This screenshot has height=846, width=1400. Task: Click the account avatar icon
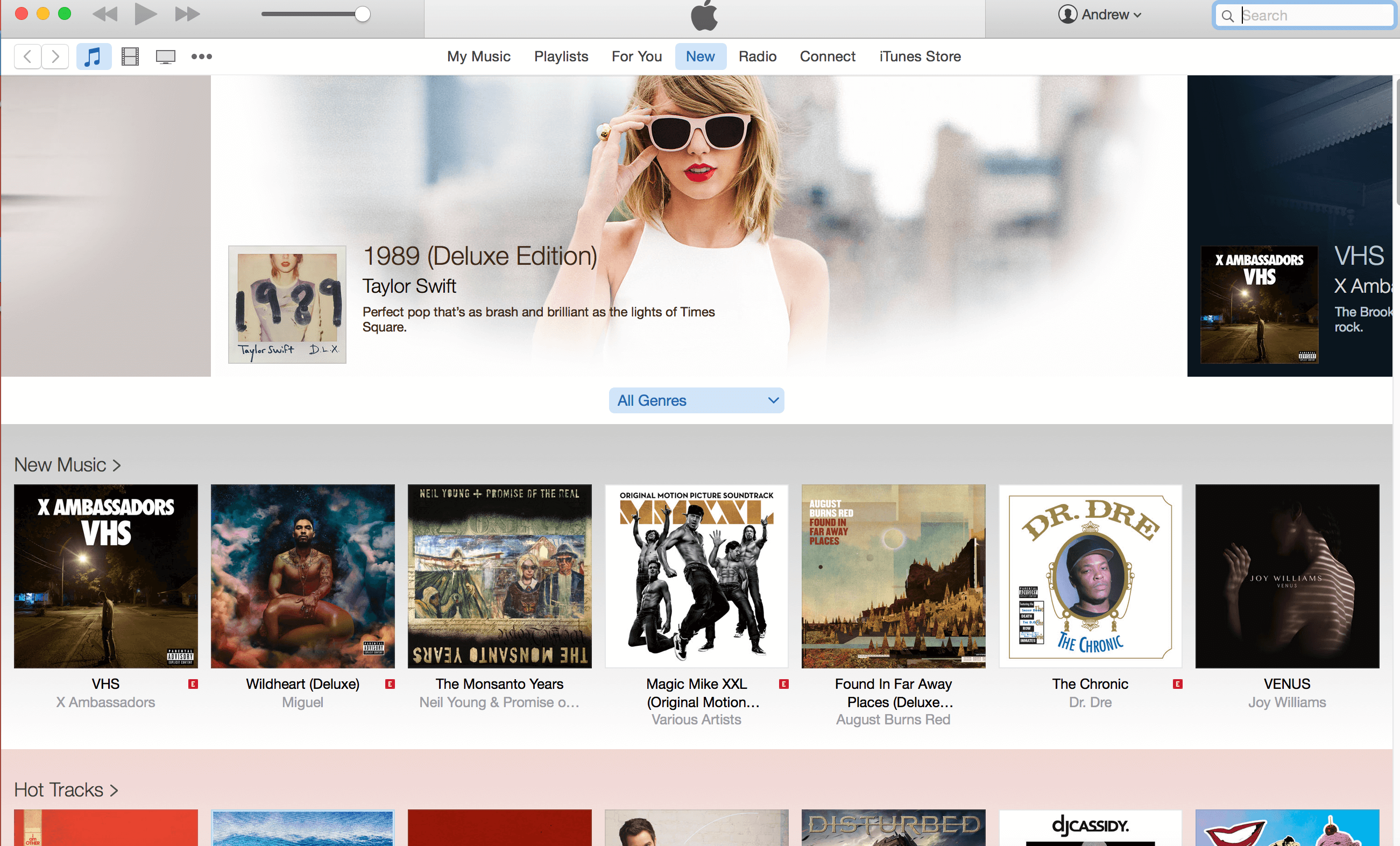coord(1067,14)
